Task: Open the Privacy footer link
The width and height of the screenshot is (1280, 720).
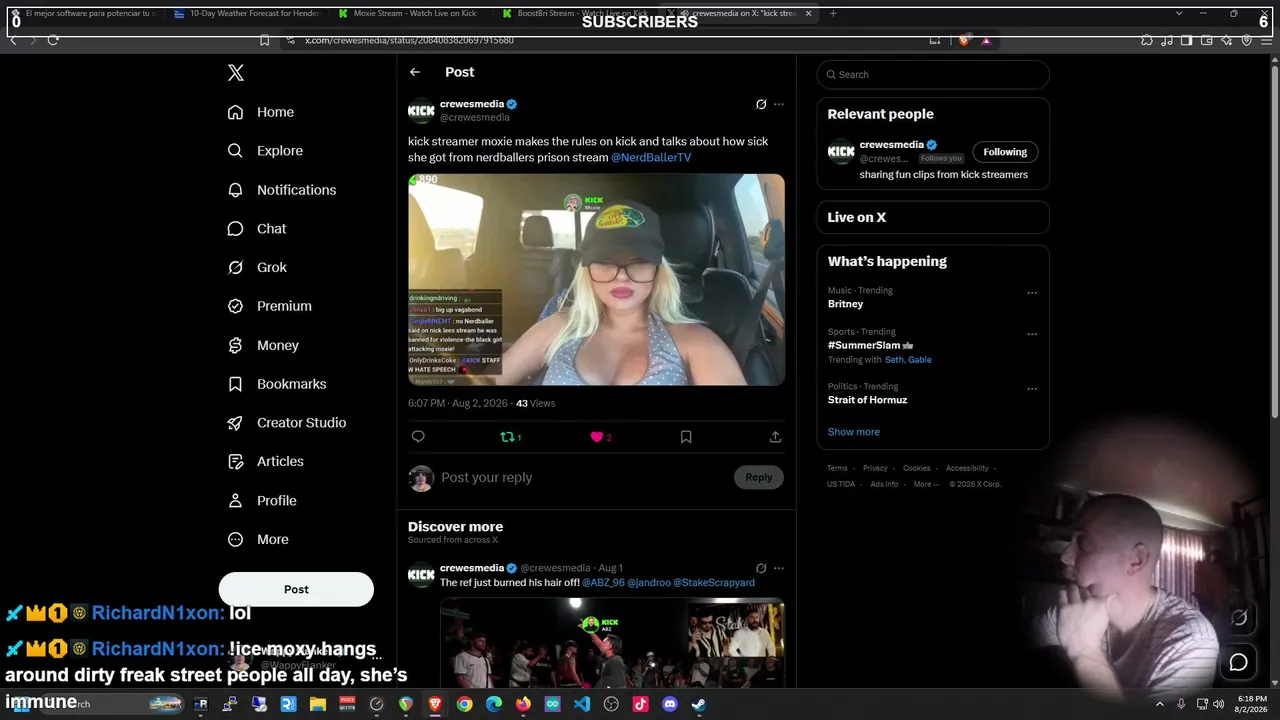Action: coord(875,468)
